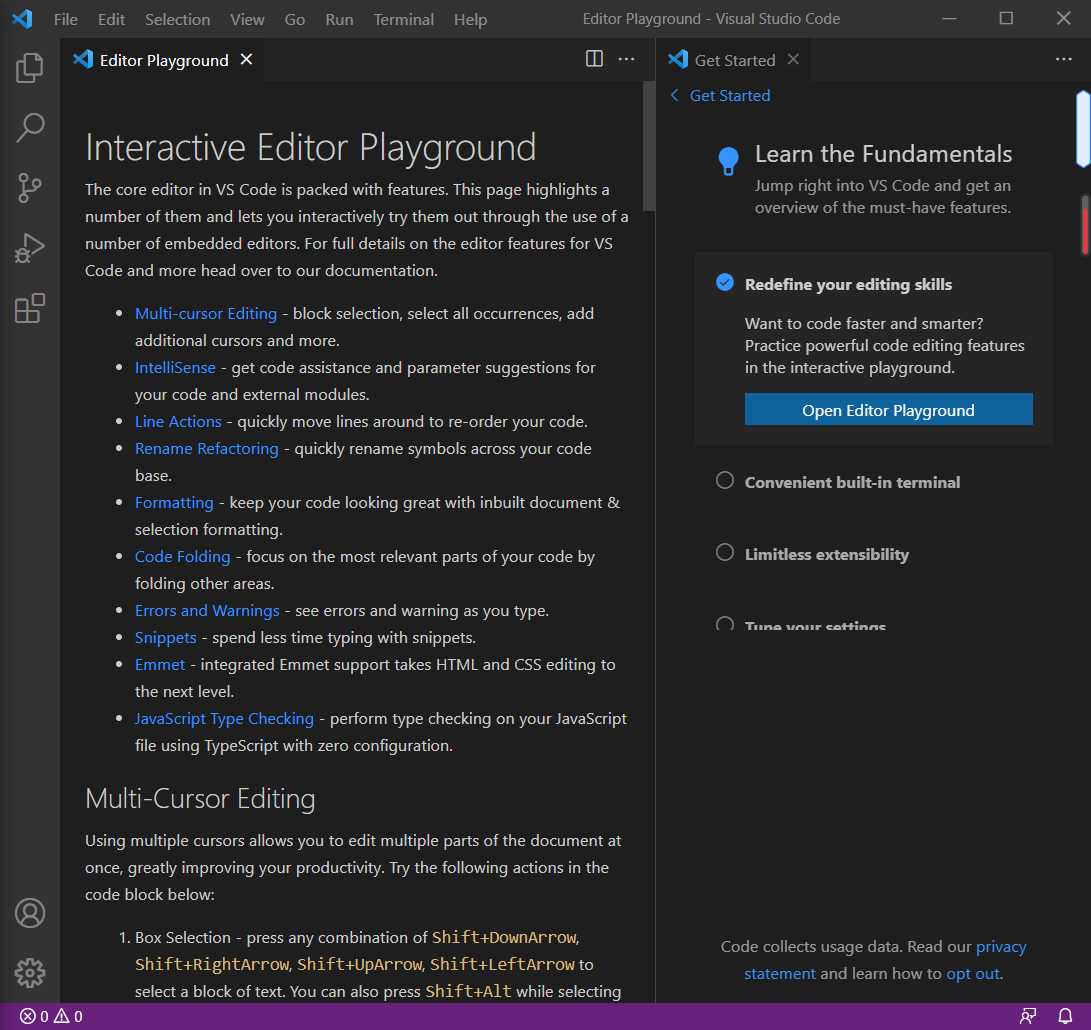Follow the Snippets link

(x=166, y=637)
